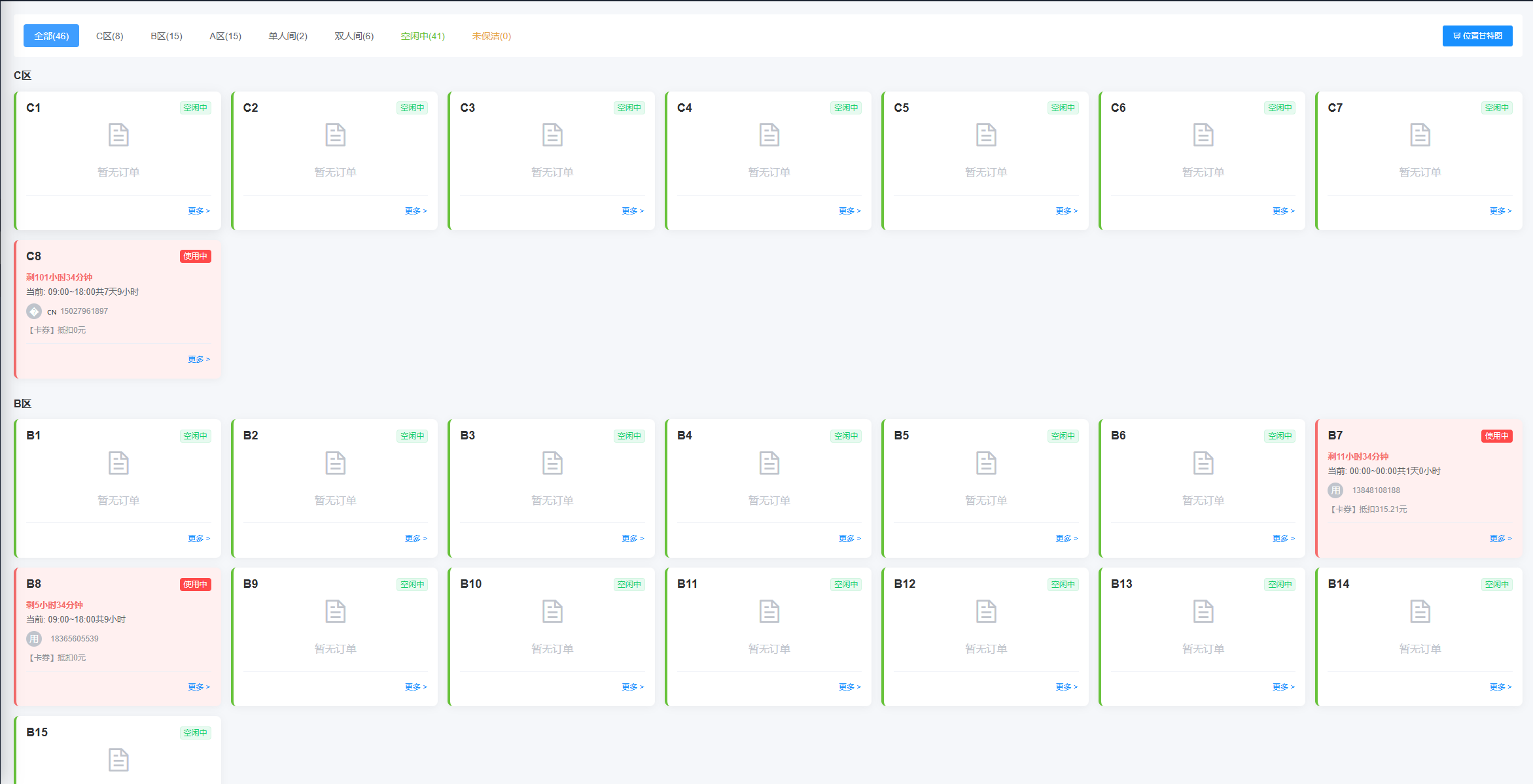Click the document icon in B12 card
The image size is (1533, 784).
(986, 611)
